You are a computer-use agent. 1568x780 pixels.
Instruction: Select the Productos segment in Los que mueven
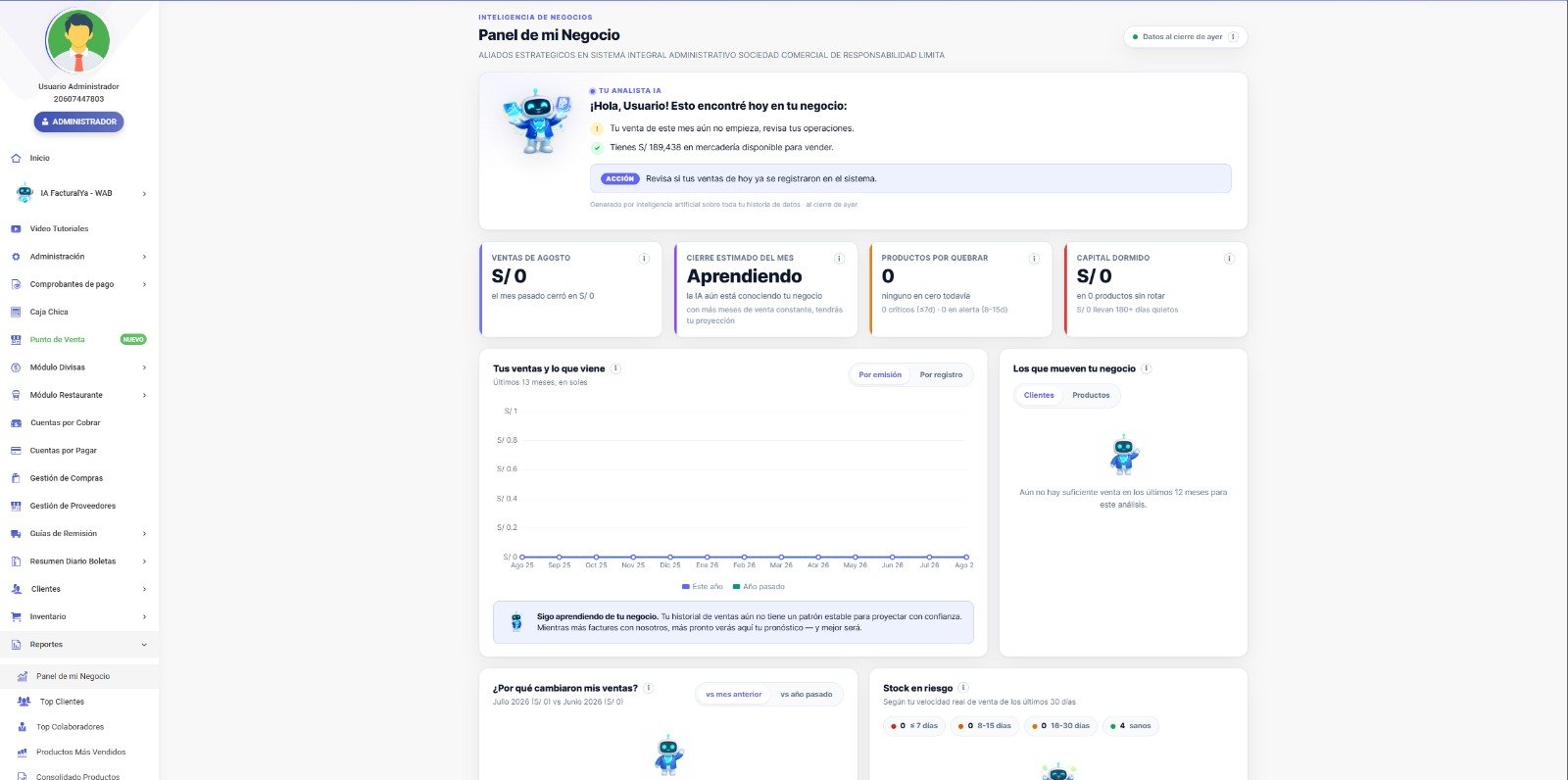click(1091, 396)
